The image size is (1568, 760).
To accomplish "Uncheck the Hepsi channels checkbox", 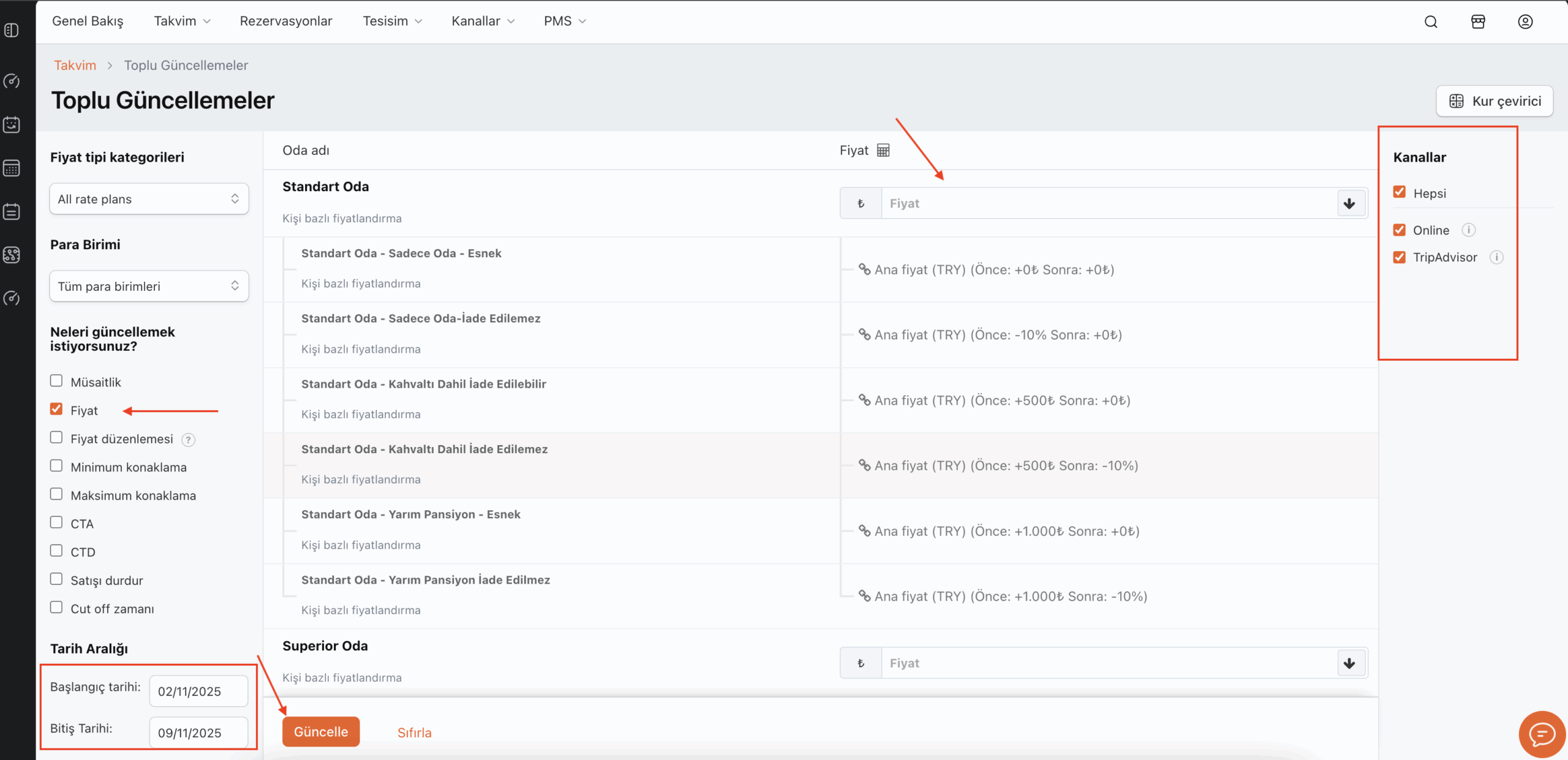I will coord(1400,192).
